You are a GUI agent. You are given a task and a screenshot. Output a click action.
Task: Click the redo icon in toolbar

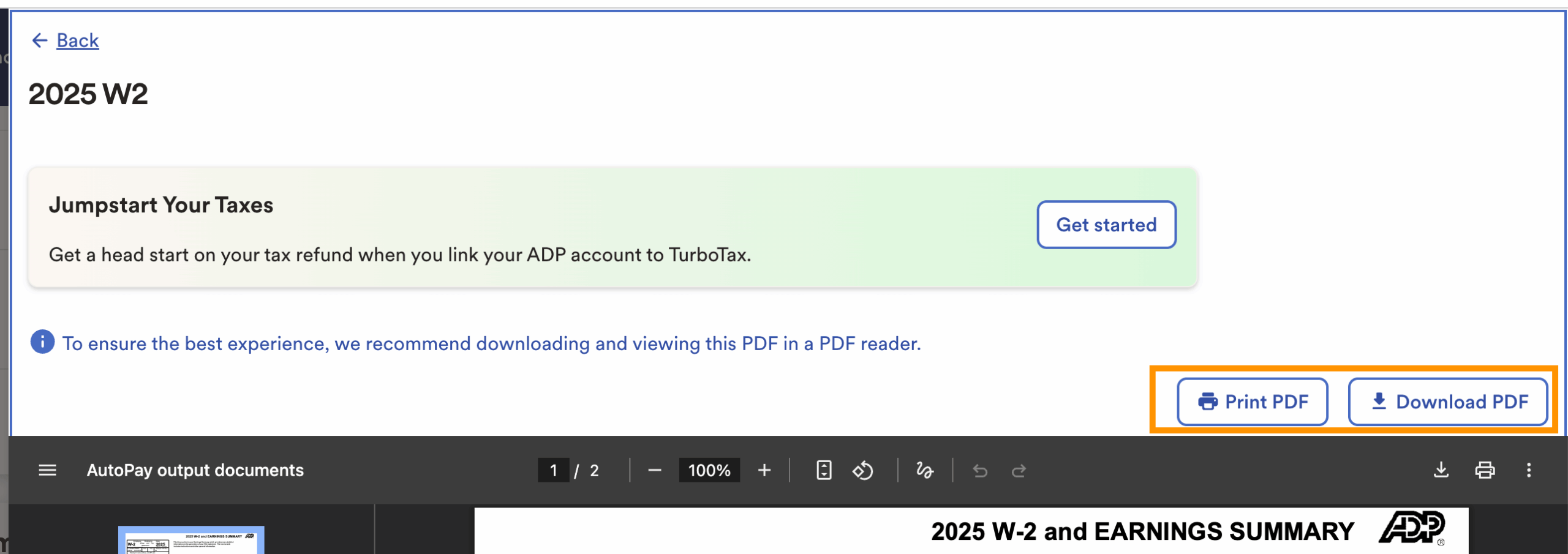[1019, 470]
